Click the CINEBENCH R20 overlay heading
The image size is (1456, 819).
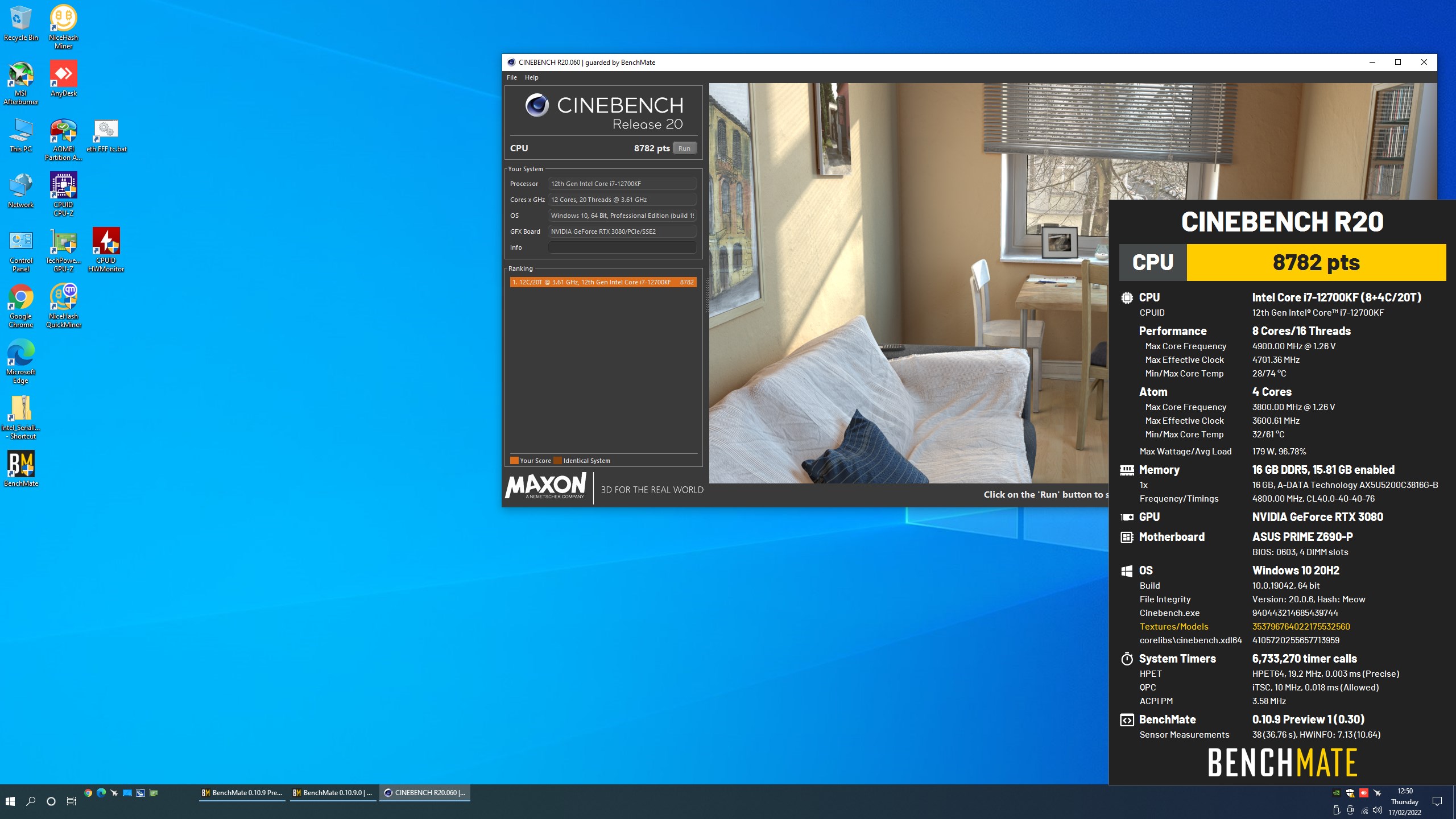coord(1282,222)
